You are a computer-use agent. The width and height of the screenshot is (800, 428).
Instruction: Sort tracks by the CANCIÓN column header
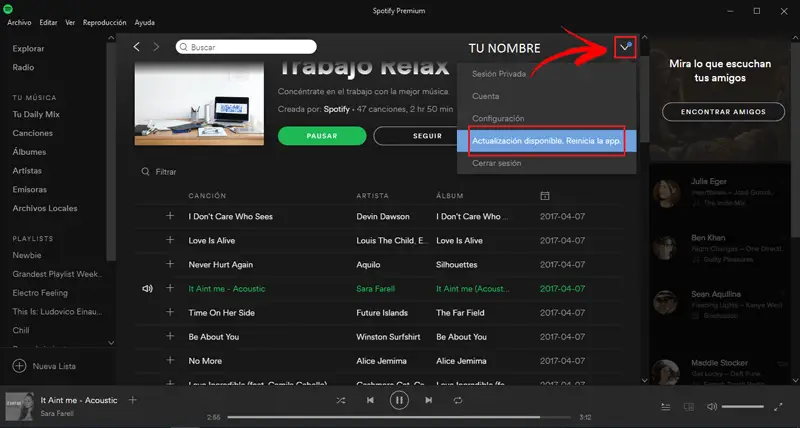coord(207,196)
